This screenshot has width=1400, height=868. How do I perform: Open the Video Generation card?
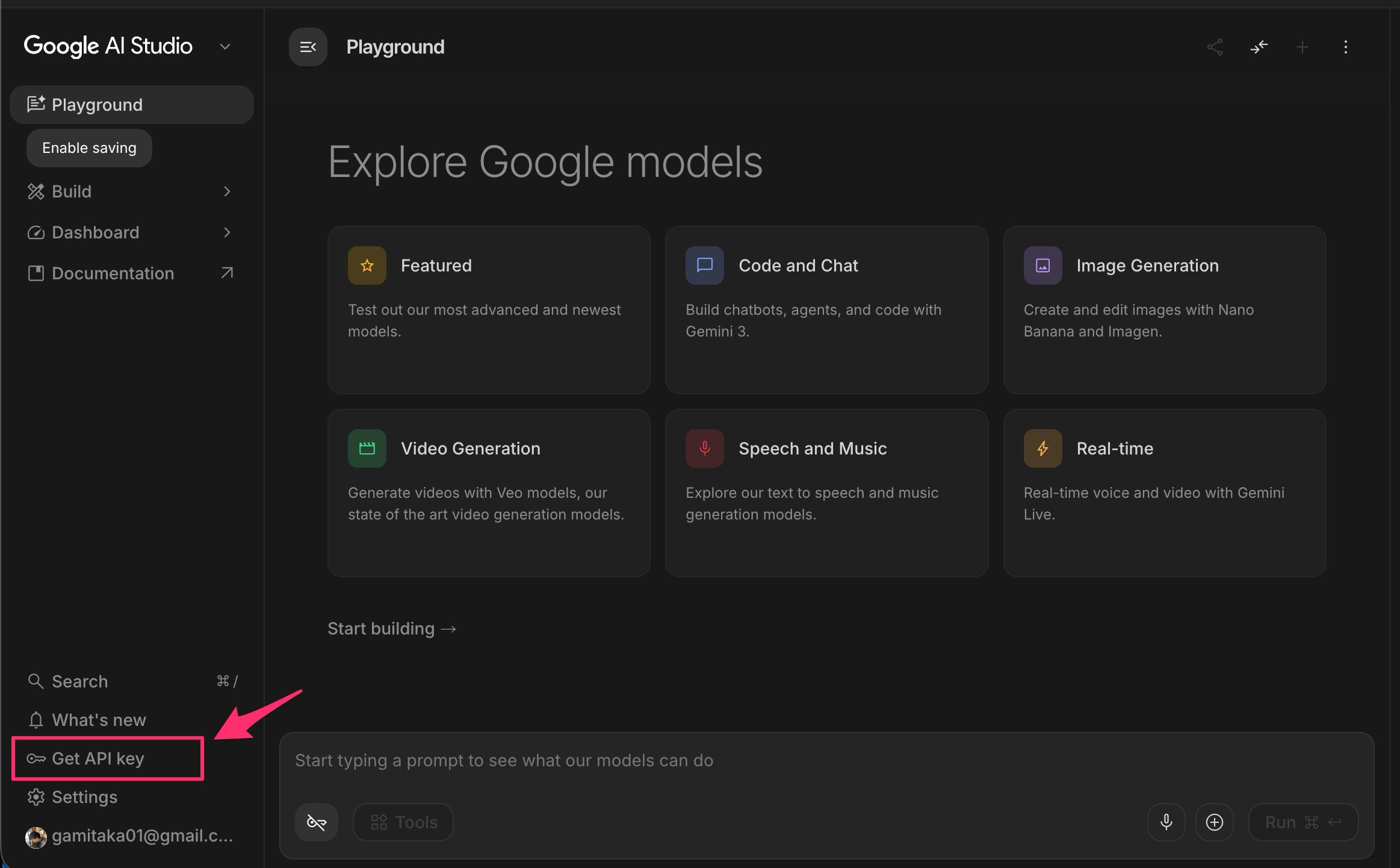coord(488,492)
